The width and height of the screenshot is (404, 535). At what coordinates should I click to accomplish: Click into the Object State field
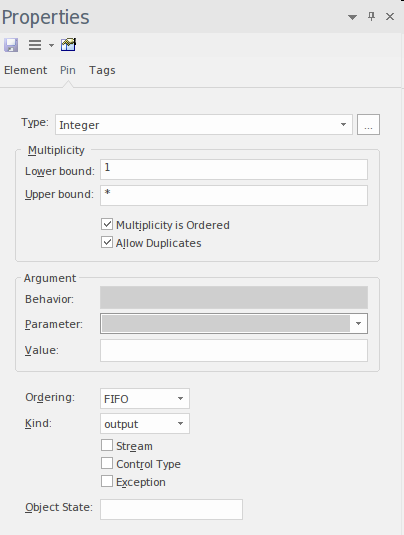click(x=171, y=510)
